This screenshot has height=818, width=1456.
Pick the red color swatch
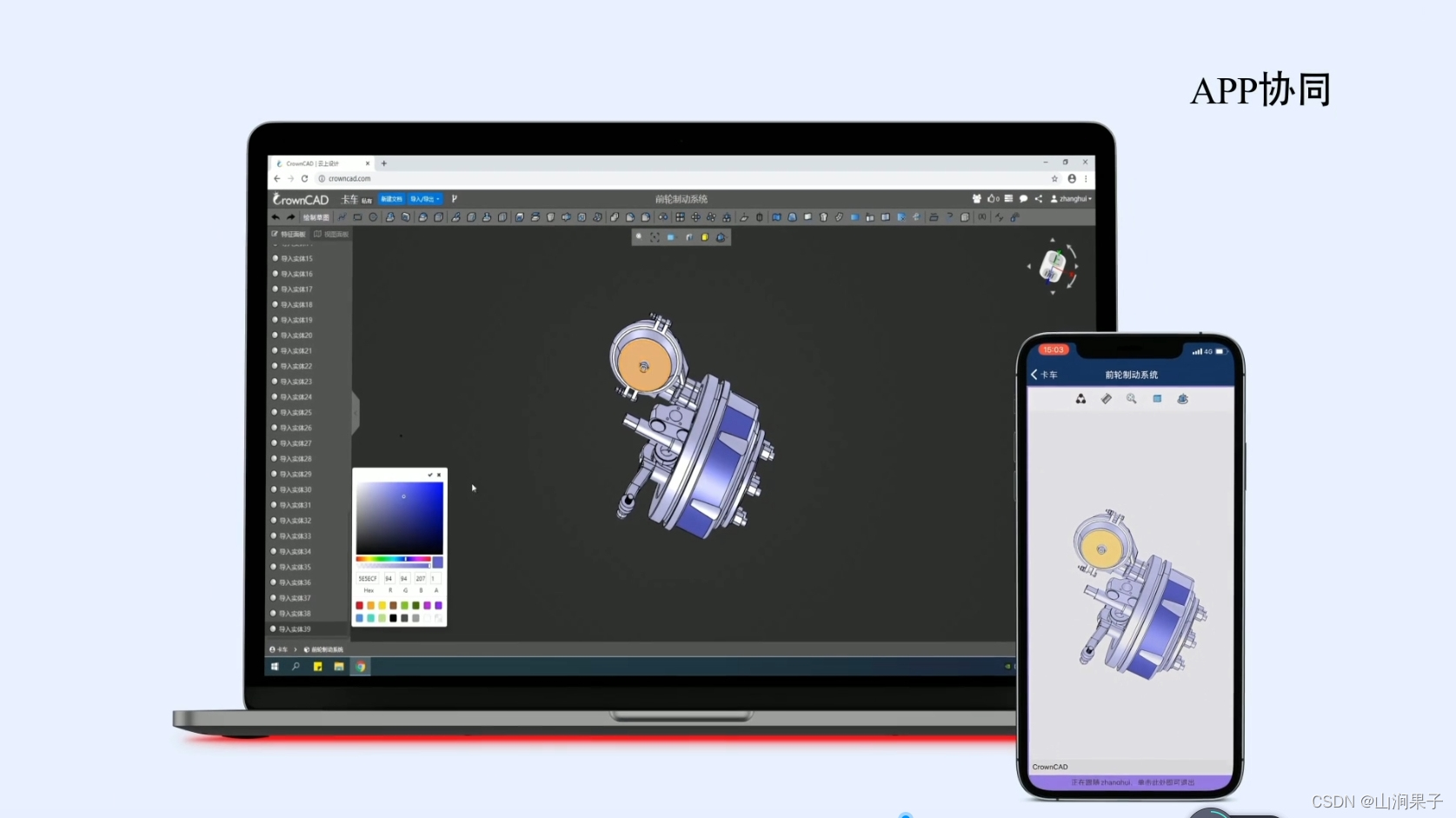click(x=359, y=605)
